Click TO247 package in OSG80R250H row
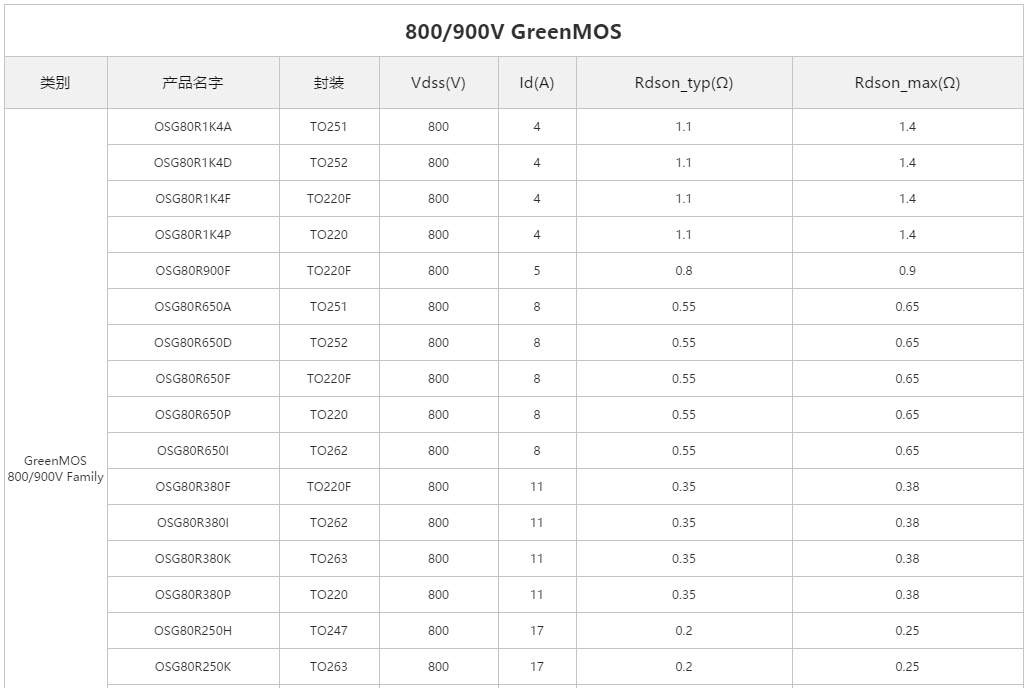The height and width of the screenshot is (688, 1028). point(328,632)
